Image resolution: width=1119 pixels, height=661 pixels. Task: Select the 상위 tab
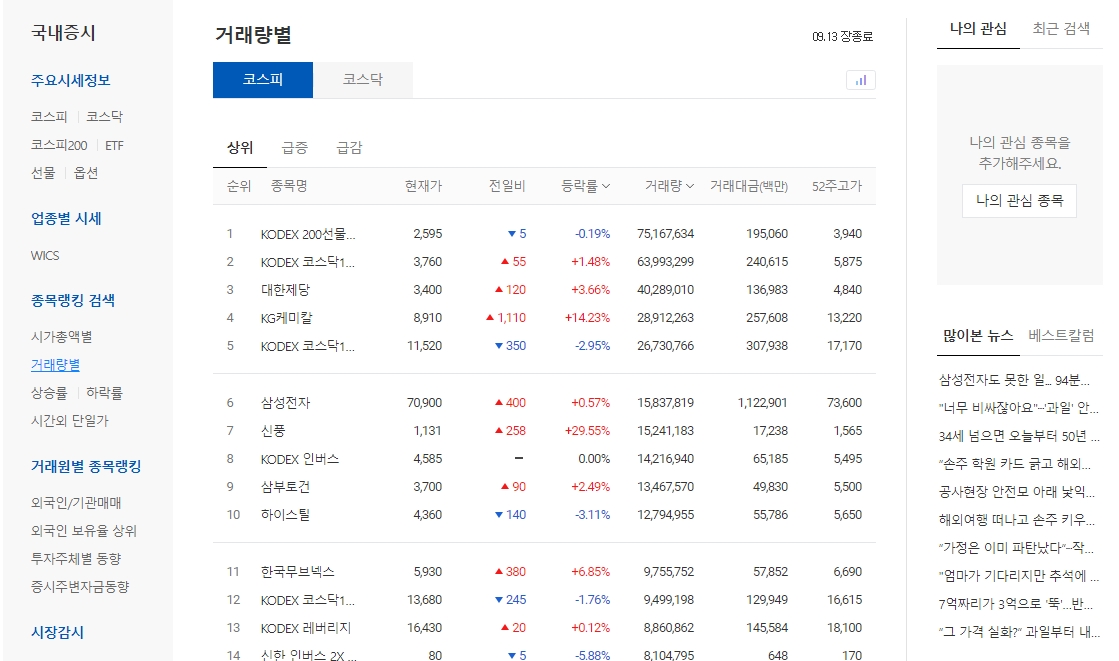240,144
